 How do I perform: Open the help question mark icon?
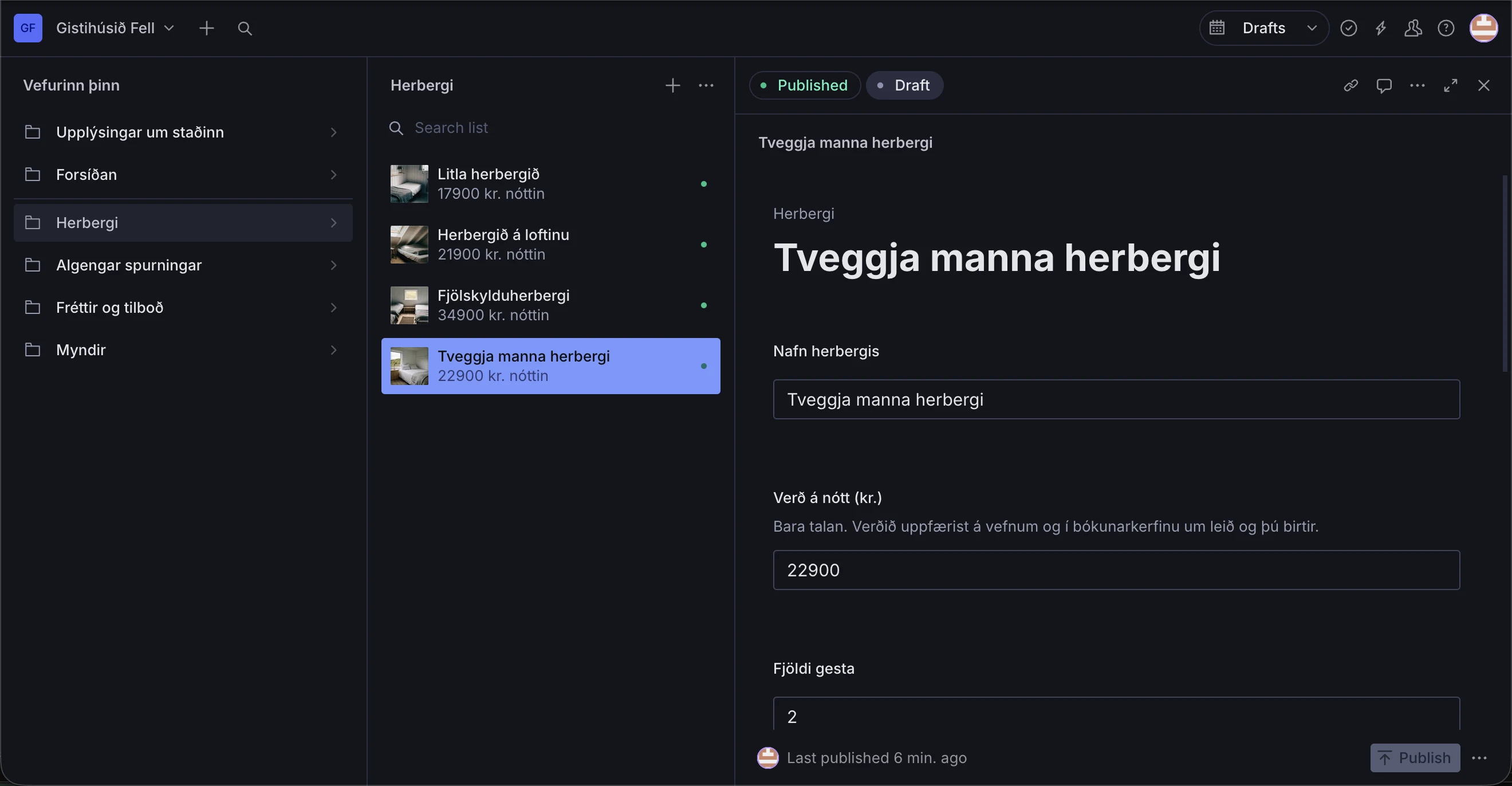click(1446, 28)
